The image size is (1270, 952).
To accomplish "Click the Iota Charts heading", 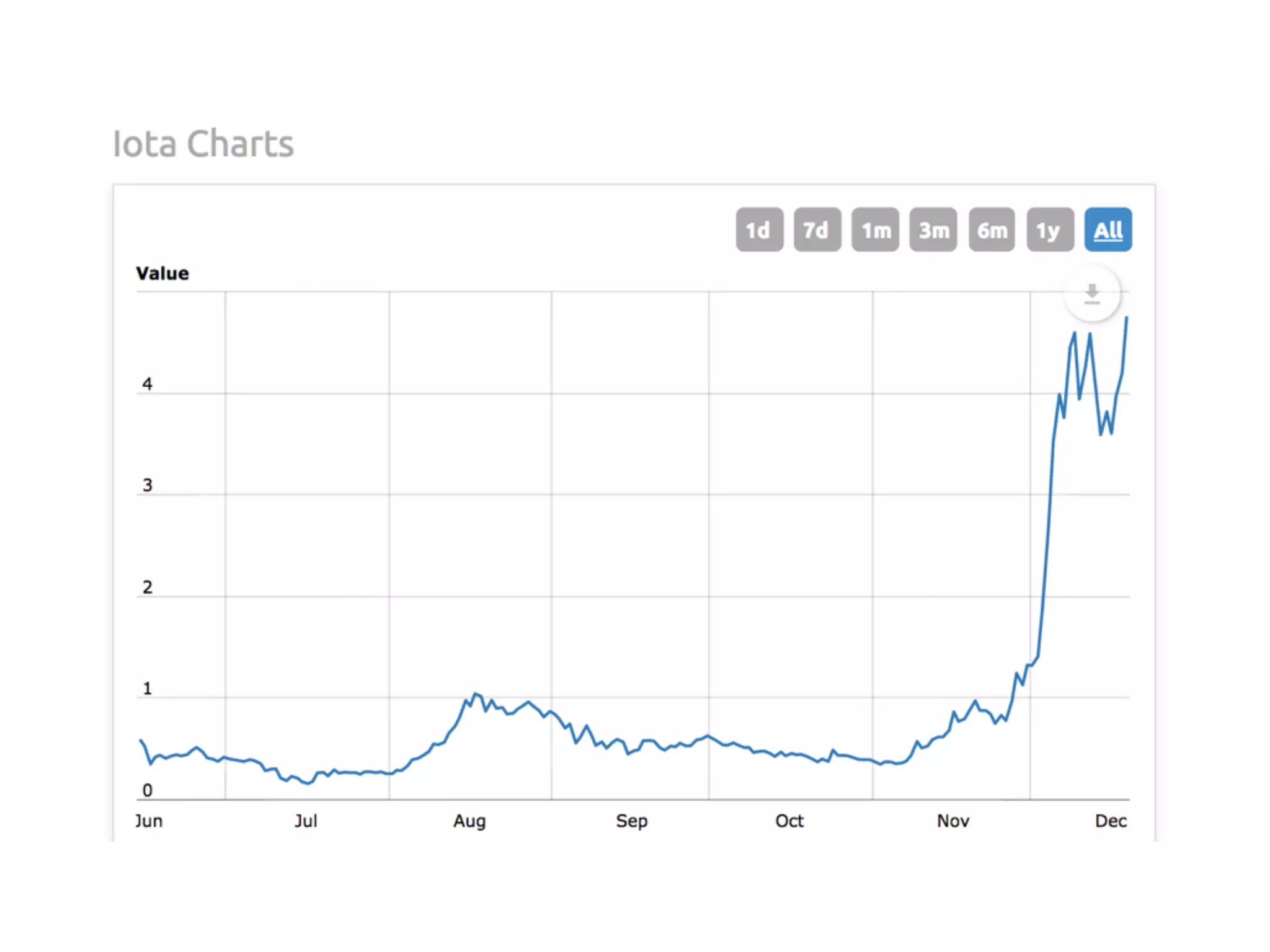I will pos(203,144).
